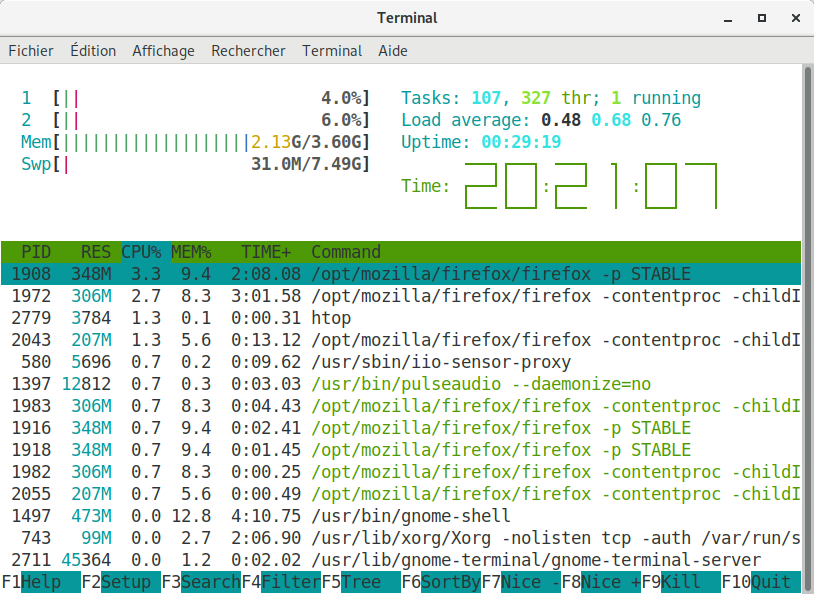Select the gnome-shell process row

401,516
